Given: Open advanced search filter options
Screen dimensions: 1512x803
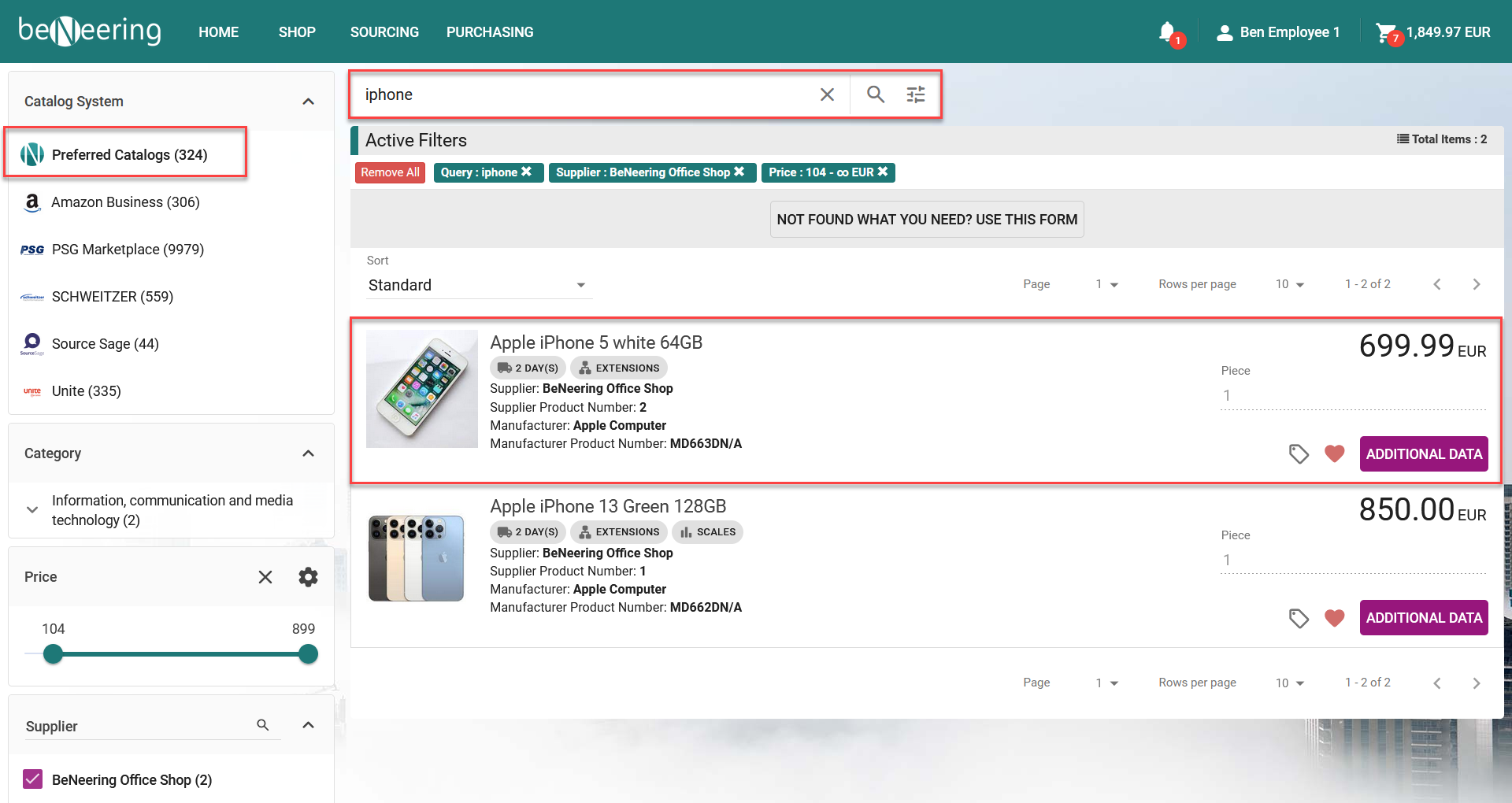Looking at the screenshot, I should [x=916, y=94].
